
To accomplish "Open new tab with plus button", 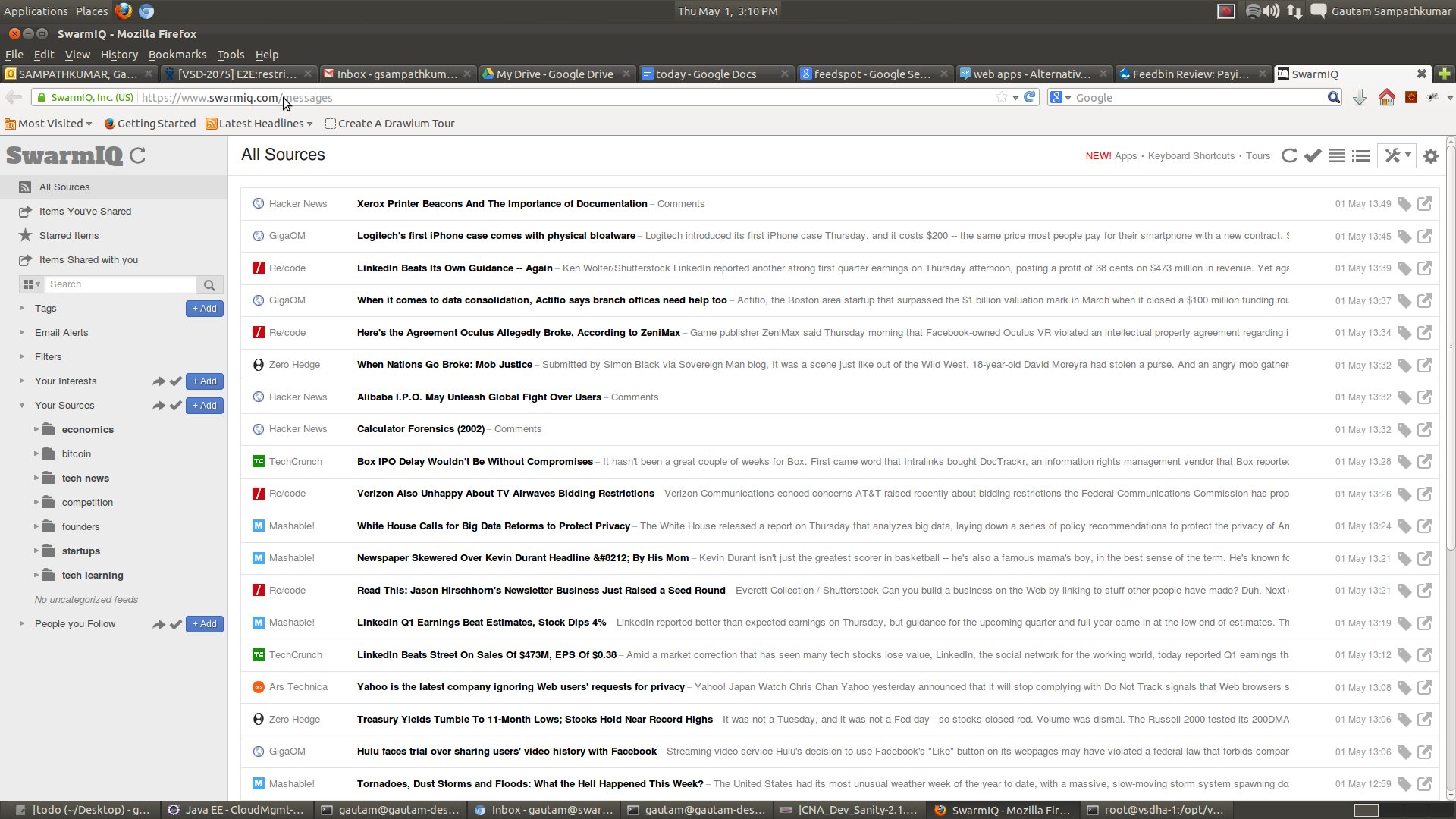I will (x=1444, y=74).
